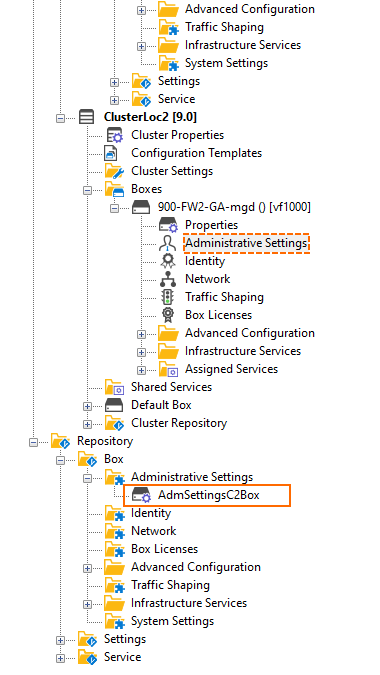Select 'Infrastructure Services' label in Repository Box
The image size is (380, 675).
(x=189, y=603)
